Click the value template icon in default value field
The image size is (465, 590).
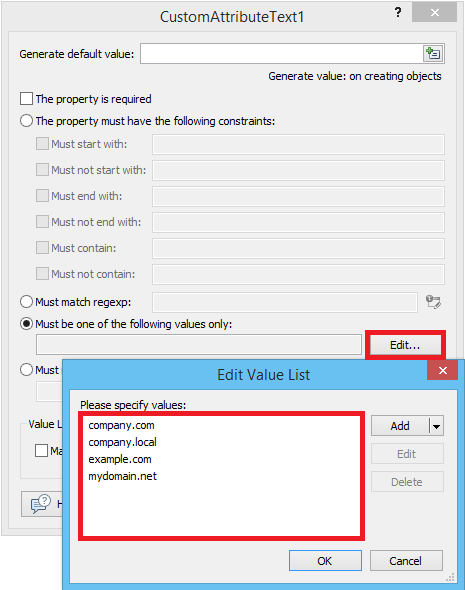coord(433,53)
